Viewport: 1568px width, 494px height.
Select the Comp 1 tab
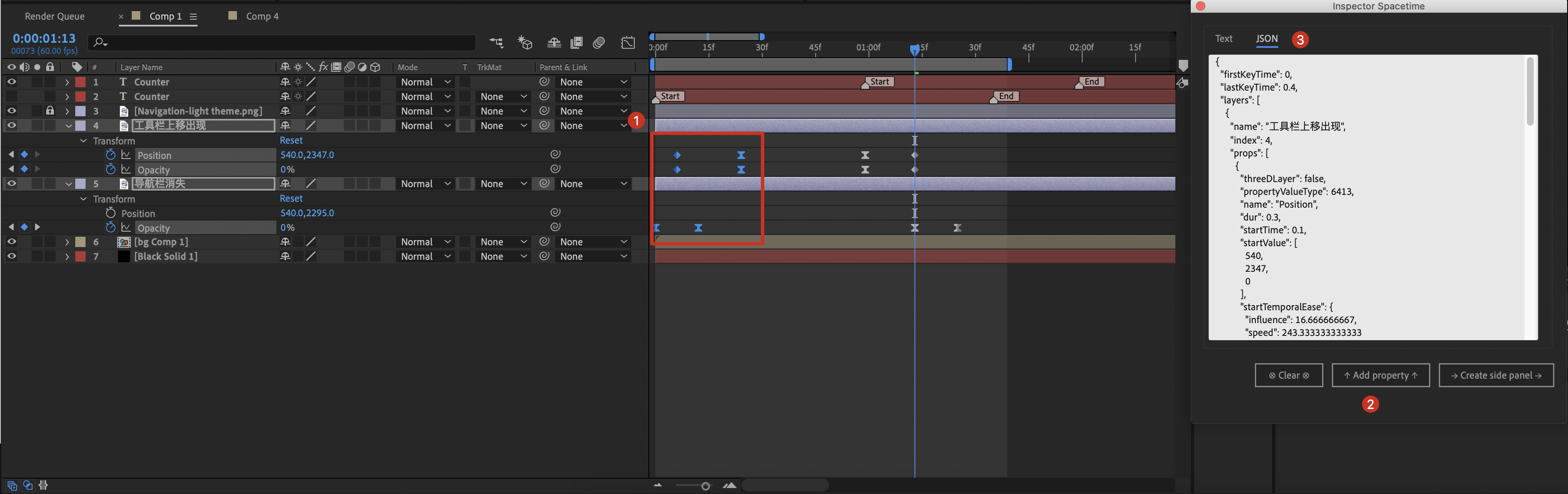coord(166,16)
